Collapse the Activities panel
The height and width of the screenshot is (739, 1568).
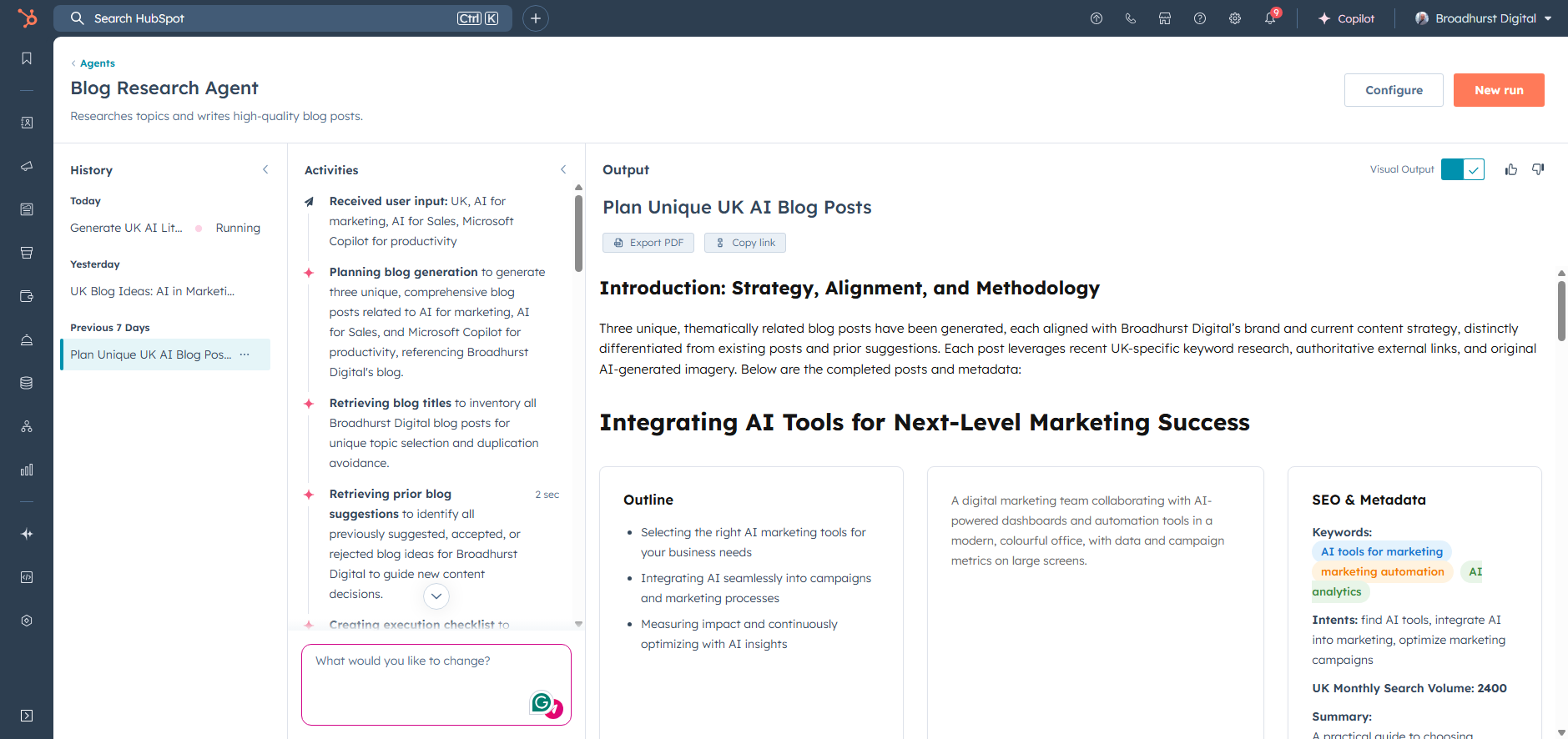[x=563, y=169]
